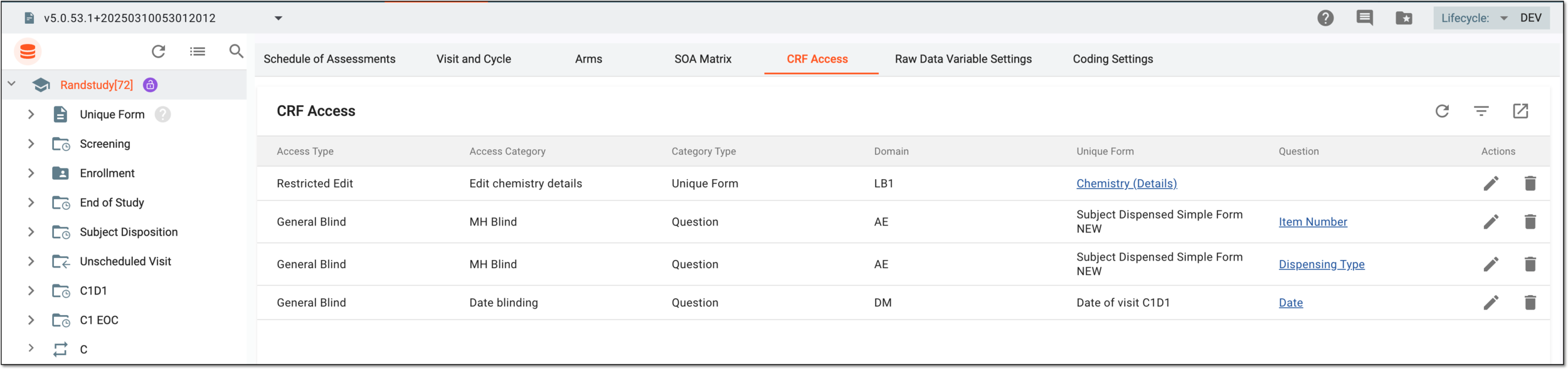
Task: Click the Date of visit C1D1 cell
Action: tap(1123, 303)
